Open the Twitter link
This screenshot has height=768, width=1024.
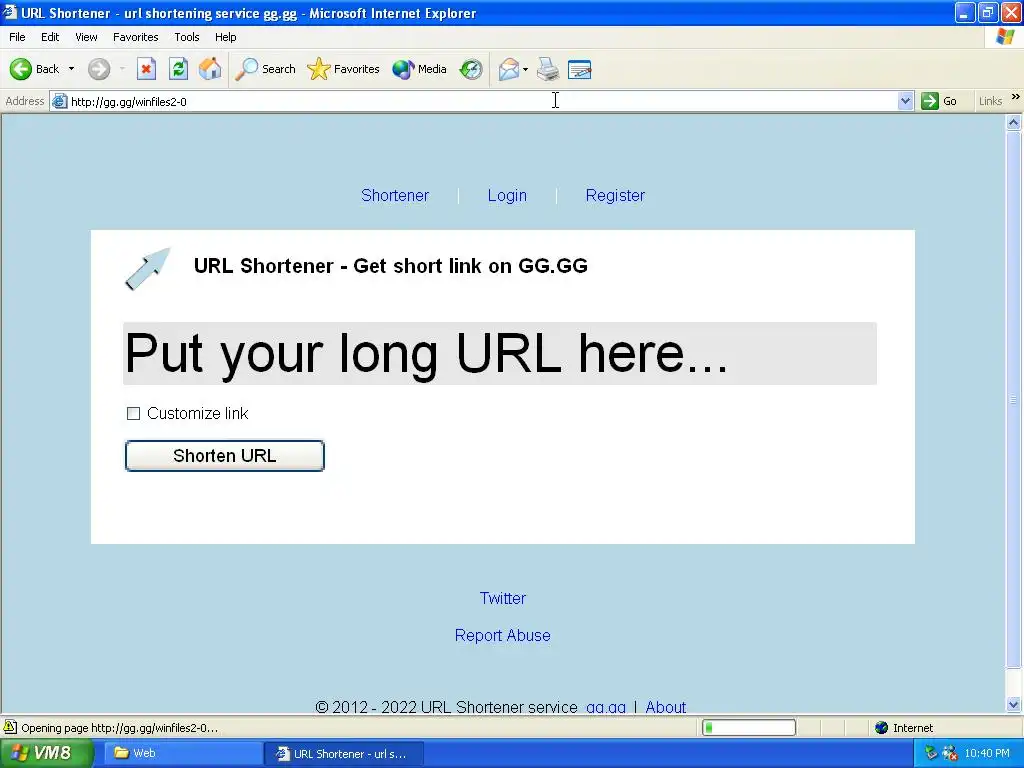coord(503,598)
